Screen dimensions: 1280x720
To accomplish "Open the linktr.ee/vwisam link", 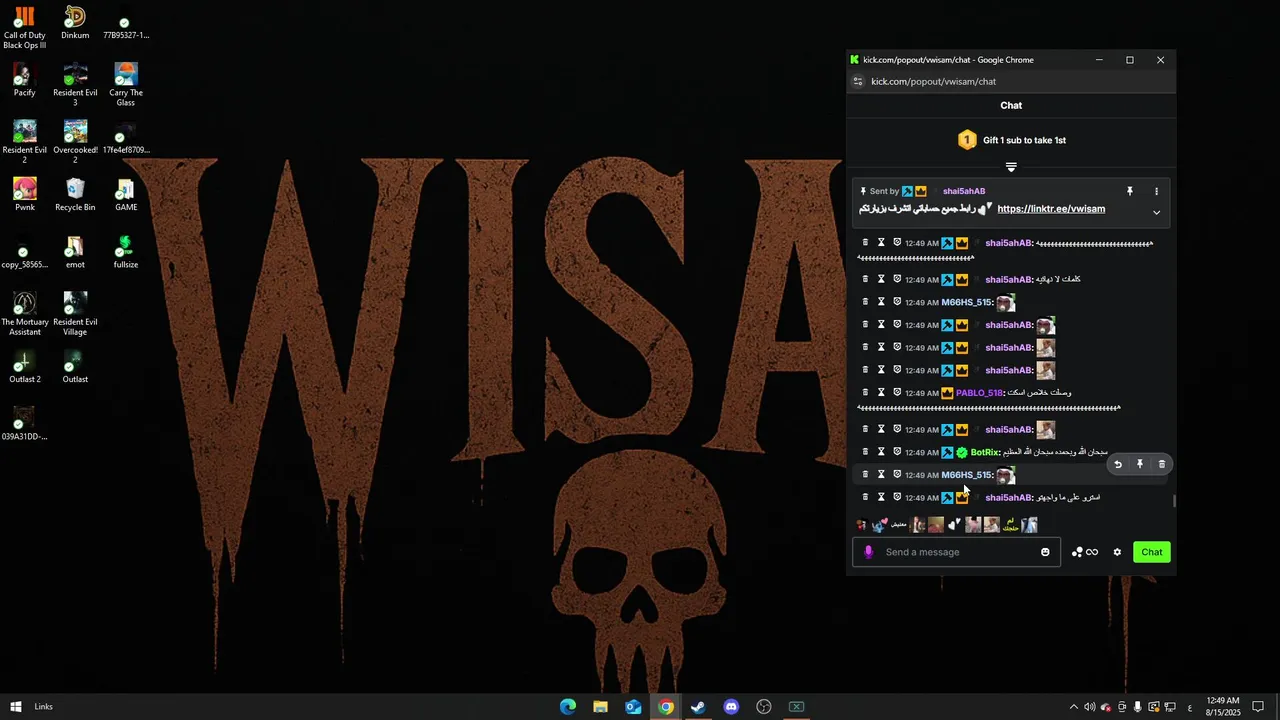I will click(1051, 209).
